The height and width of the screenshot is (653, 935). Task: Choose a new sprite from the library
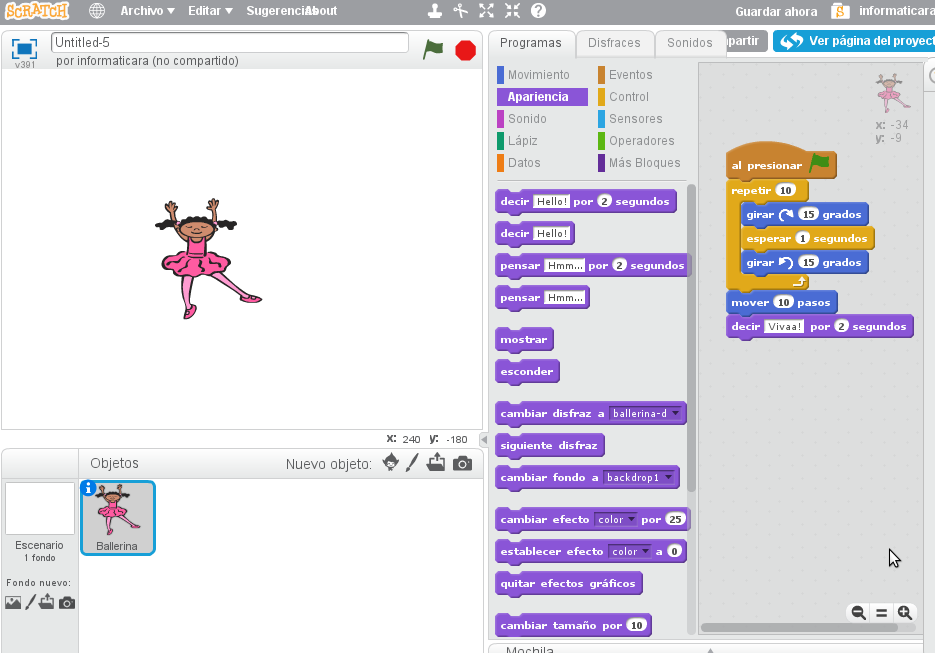click(390, 463)
